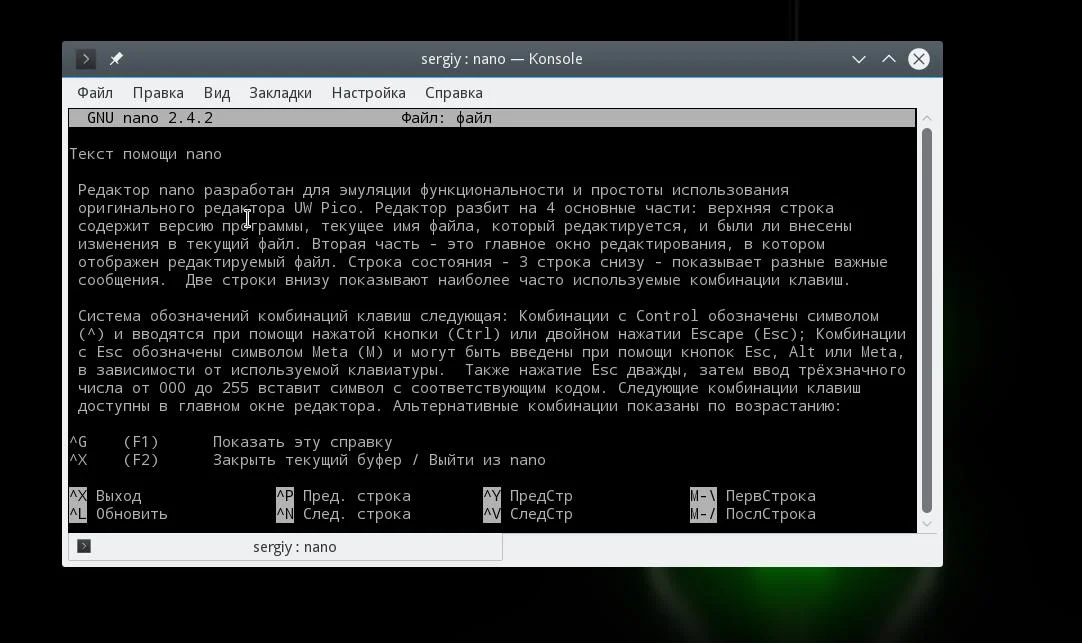Click the 'GNU nano 2.4.2' header text
1082x643 pixels.
pyautogui.click(x=150, y=118)
